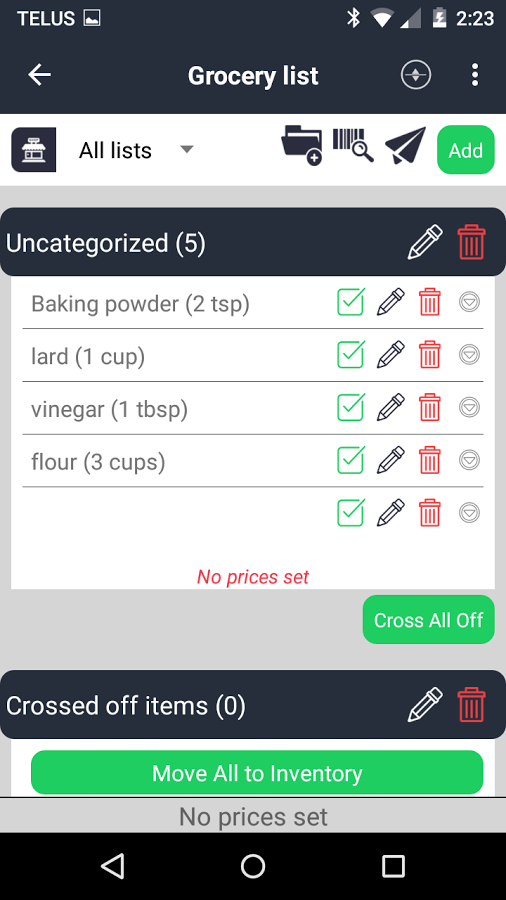Tap the Cross All Off button
This screenshot has height=900, width=506.
coord(429,619)
